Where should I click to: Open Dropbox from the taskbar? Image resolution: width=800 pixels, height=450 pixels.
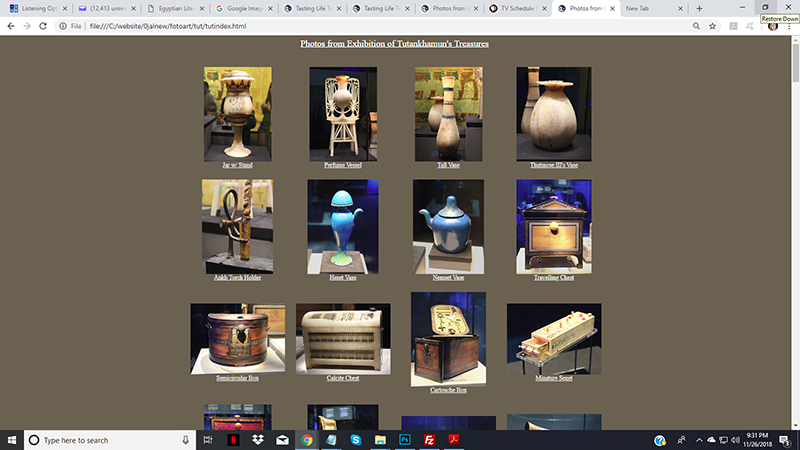coord(257,440)
